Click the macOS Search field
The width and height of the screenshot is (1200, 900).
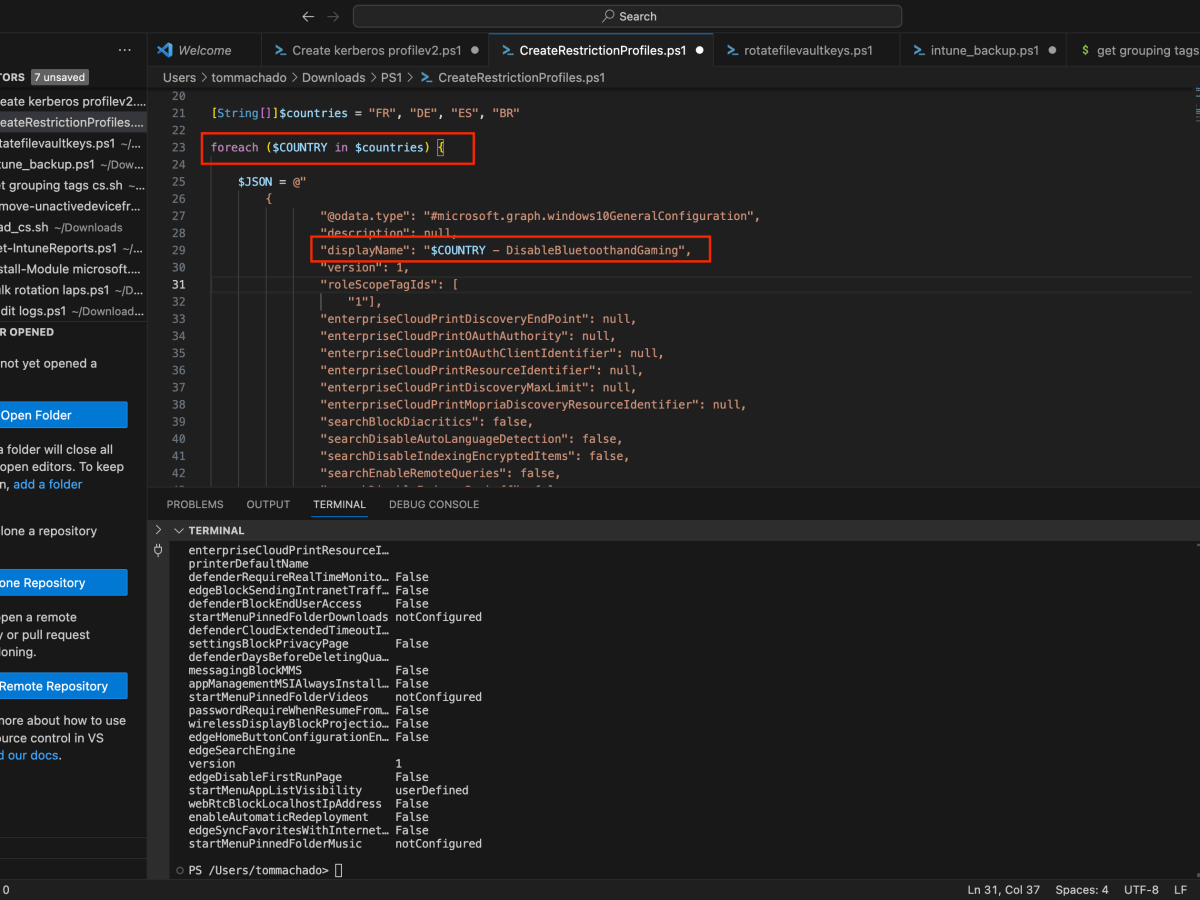tap(628, 16)
